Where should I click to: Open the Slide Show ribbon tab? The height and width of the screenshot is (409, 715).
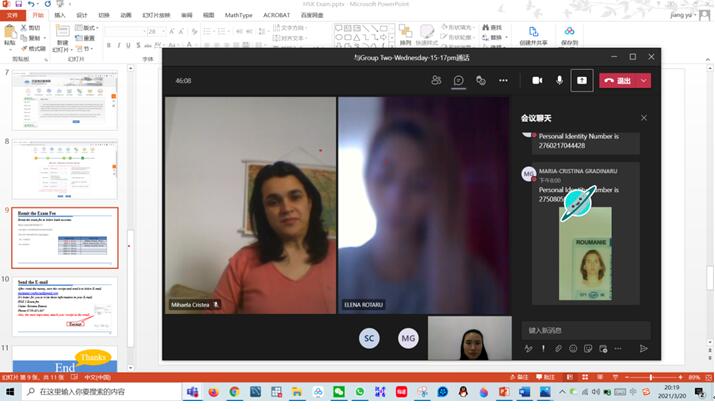(x=156, y=15)
